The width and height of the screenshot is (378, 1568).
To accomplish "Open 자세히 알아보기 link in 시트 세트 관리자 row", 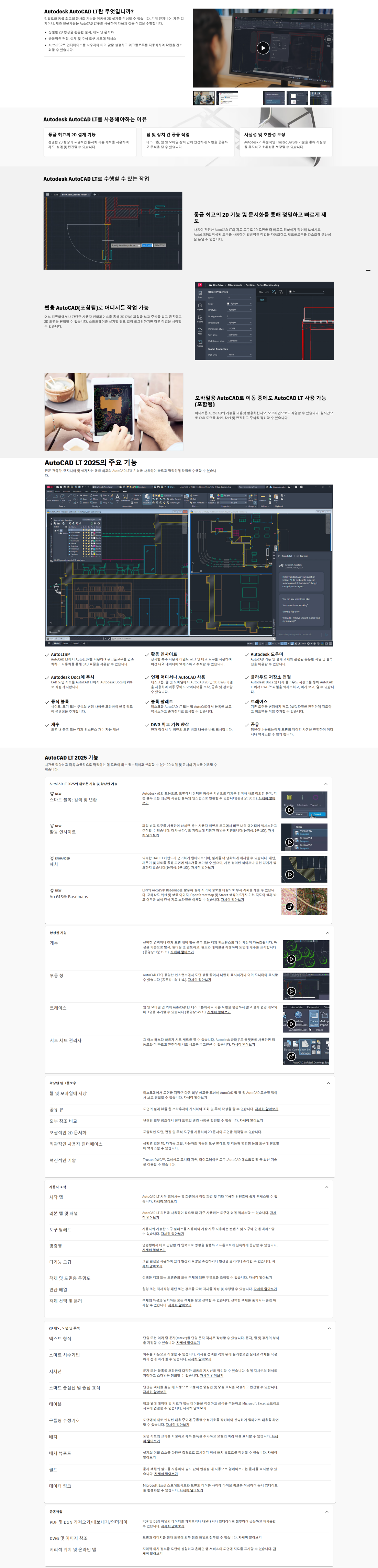I will point(244,1045).
